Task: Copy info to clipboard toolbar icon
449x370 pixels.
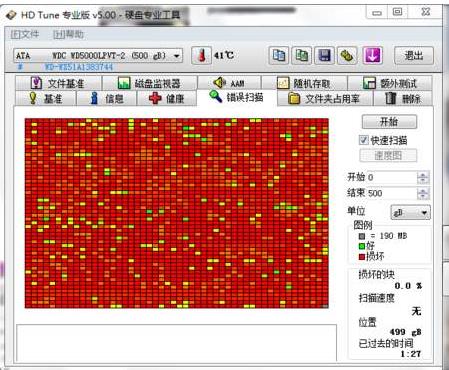Action: coord(279,55)
